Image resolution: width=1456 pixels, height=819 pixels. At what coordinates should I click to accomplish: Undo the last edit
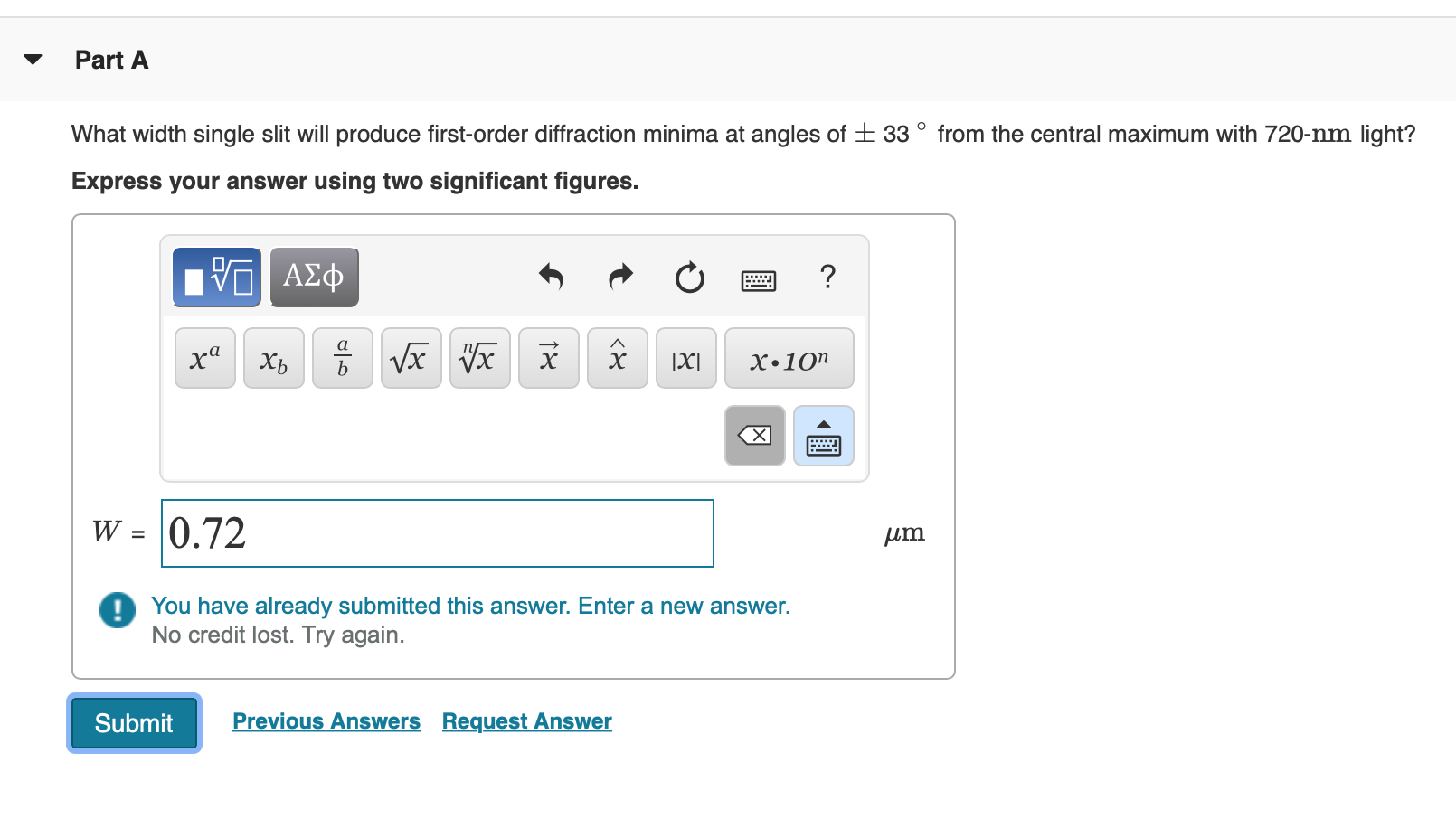(551, 278)
